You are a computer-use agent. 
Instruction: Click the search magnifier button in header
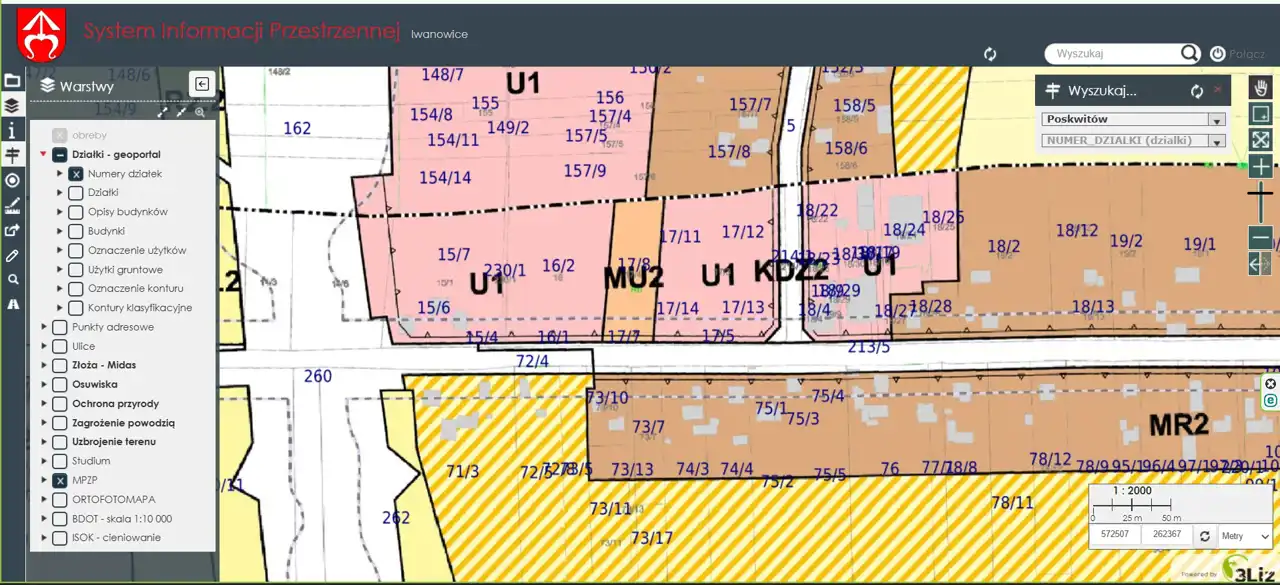1189,54
